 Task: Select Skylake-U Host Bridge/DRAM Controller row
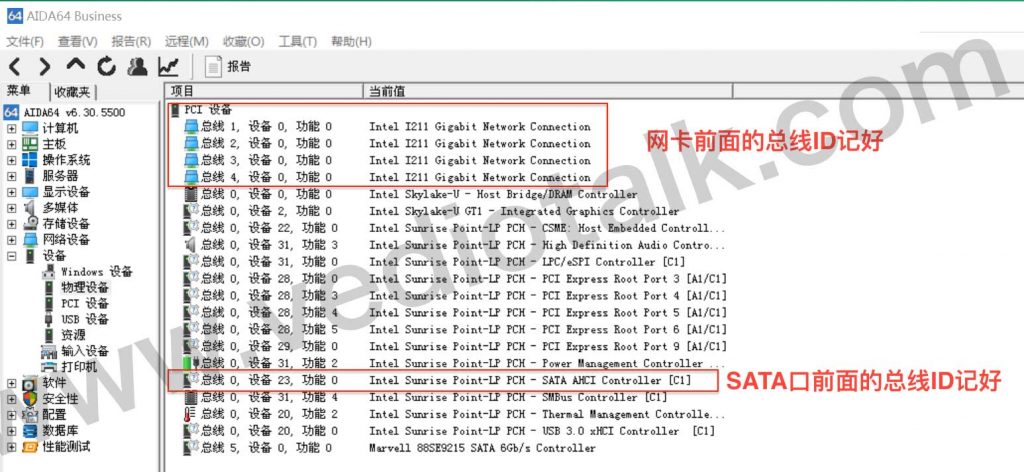pos(411,195)
